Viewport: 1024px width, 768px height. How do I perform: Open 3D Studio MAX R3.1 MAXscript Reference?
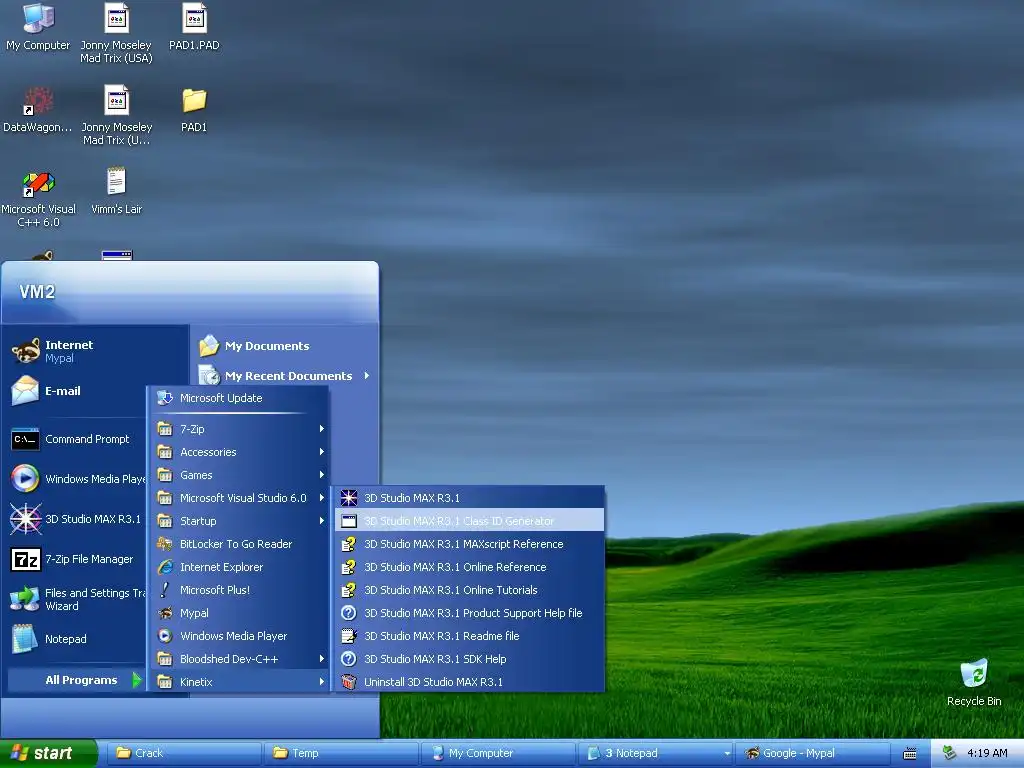[x=469, y=544]
